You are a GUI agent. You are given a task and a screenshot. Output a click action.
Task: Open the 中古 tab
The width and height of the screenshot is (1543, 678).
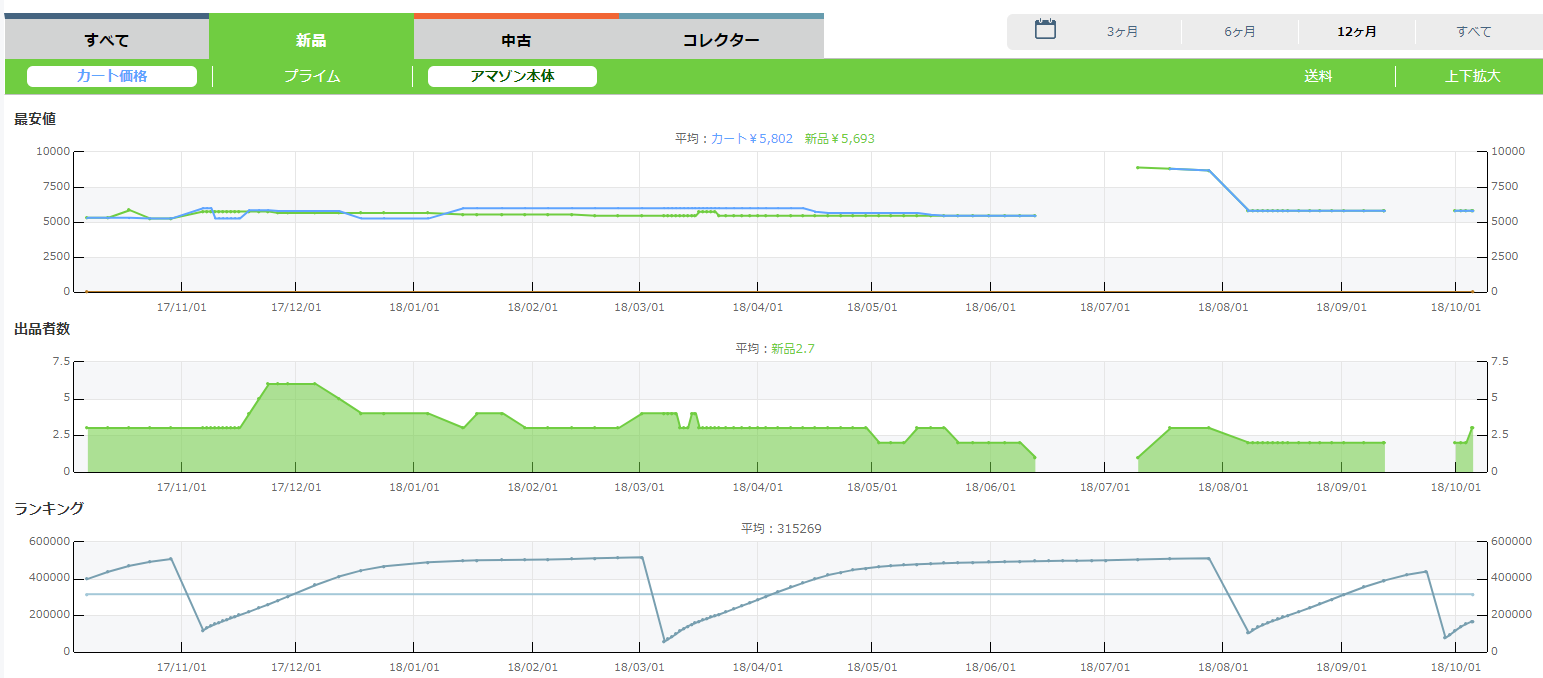click(516, 41)
